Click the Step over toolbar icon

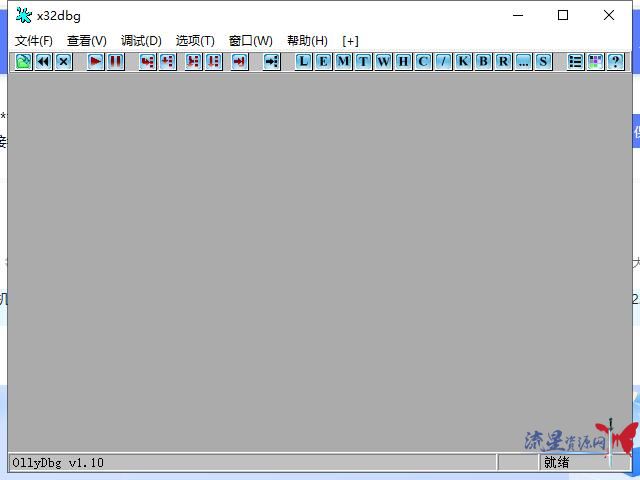tap(167, 62)
